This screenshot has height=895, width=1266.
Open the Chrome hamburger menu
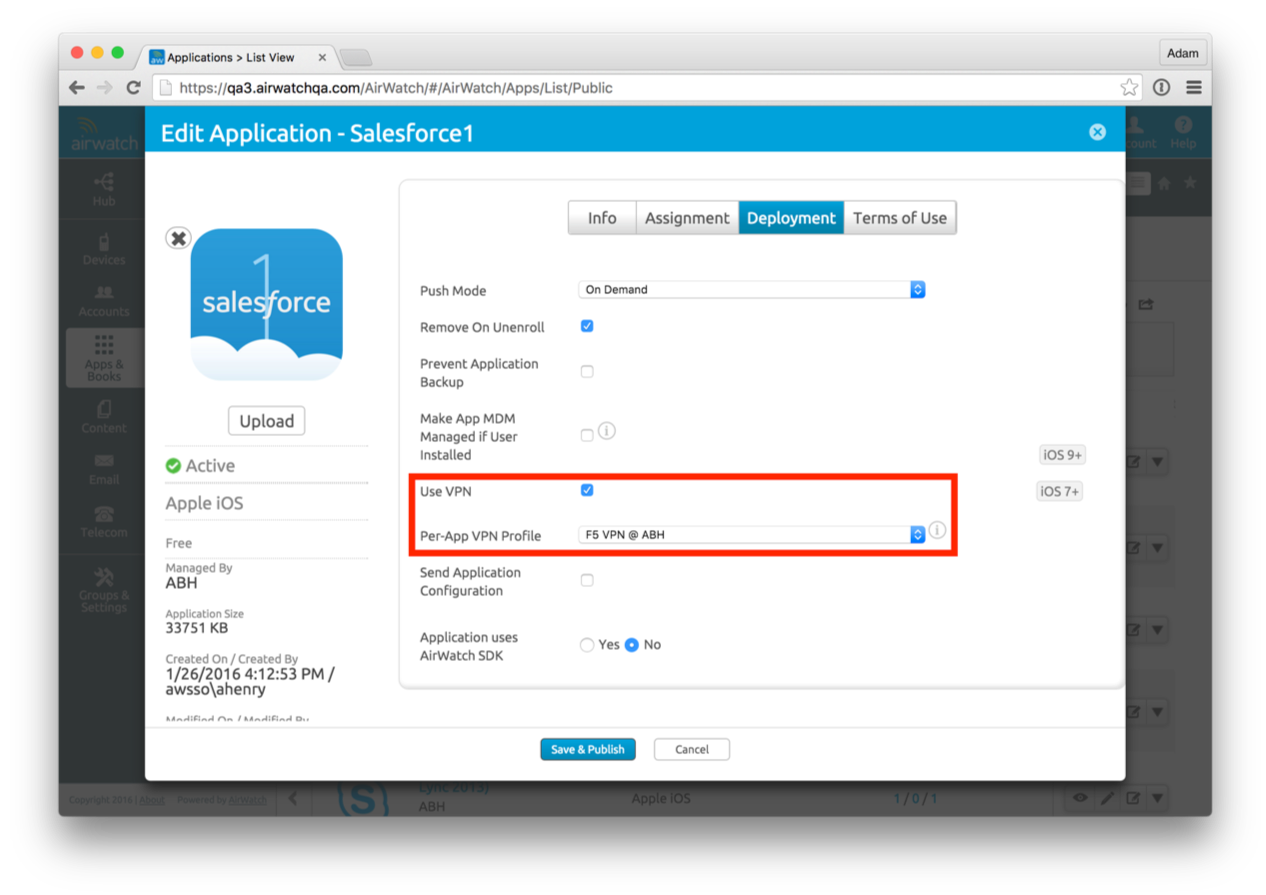click(x=1194, y=88)
